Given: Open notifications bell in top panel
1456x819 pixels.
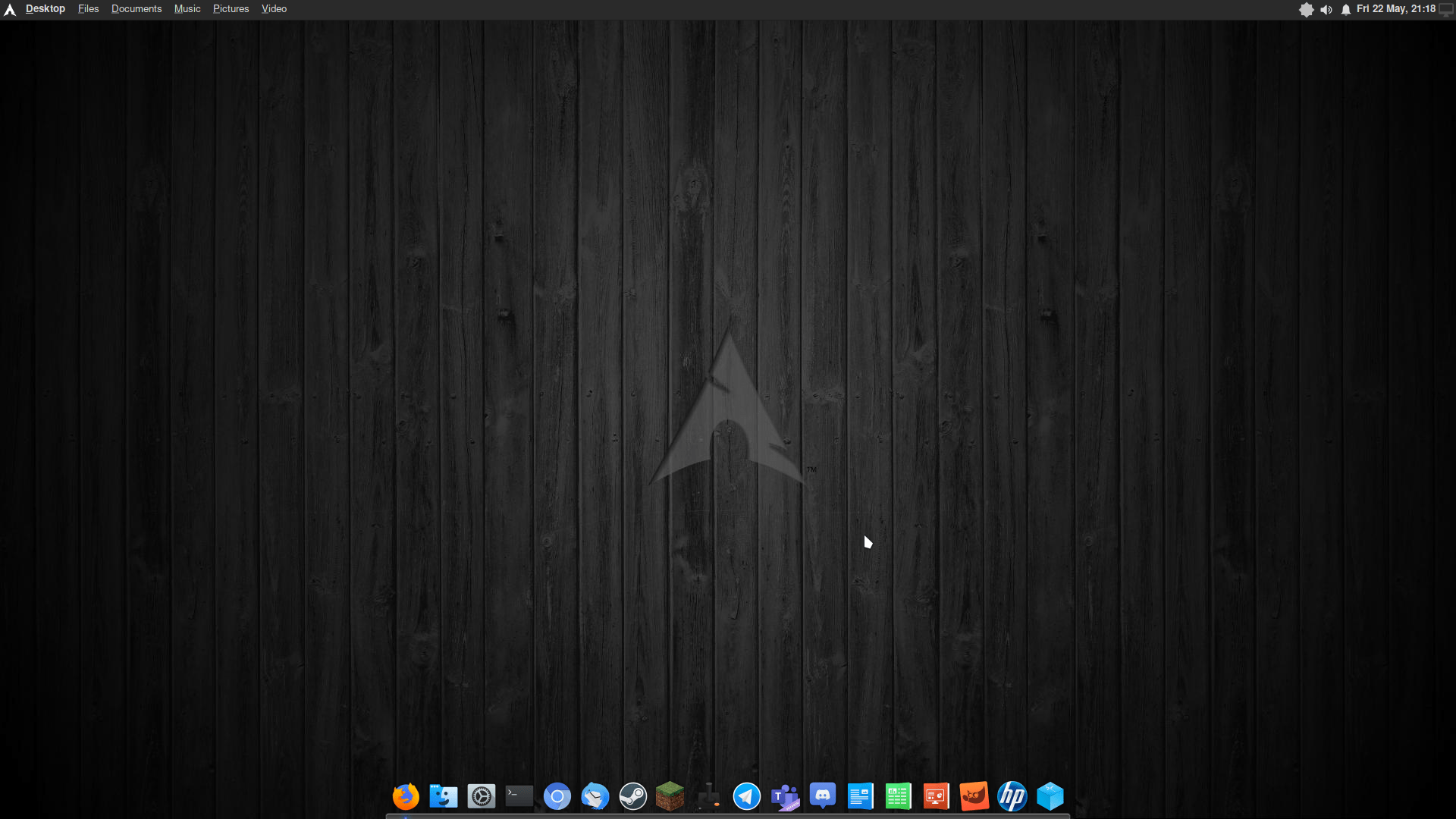Looking at the screenshot, I should (x=1346, y=10).
